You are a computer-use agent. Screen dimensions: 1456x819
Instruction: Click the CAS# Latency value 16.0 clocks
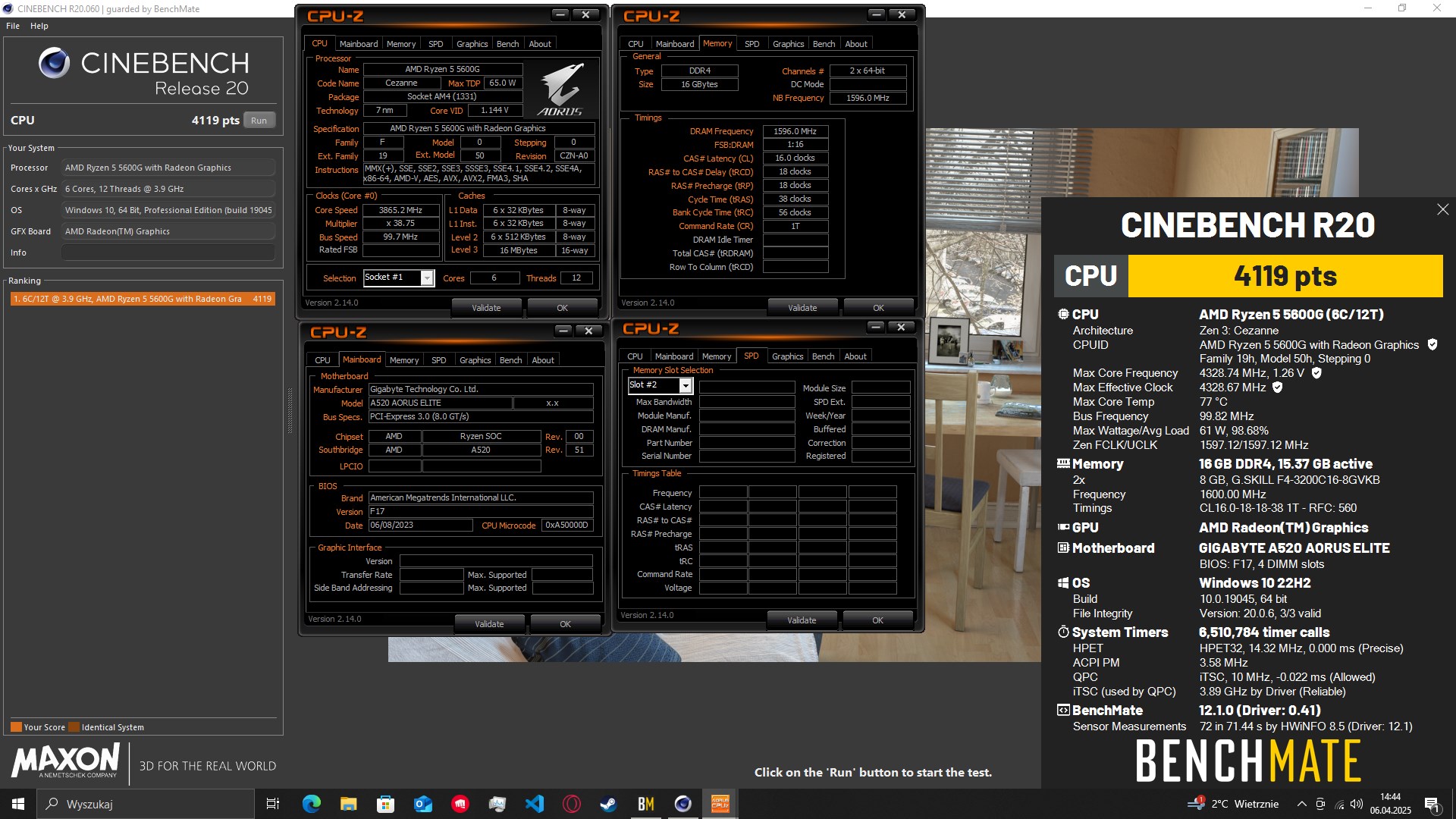point(795,158)
